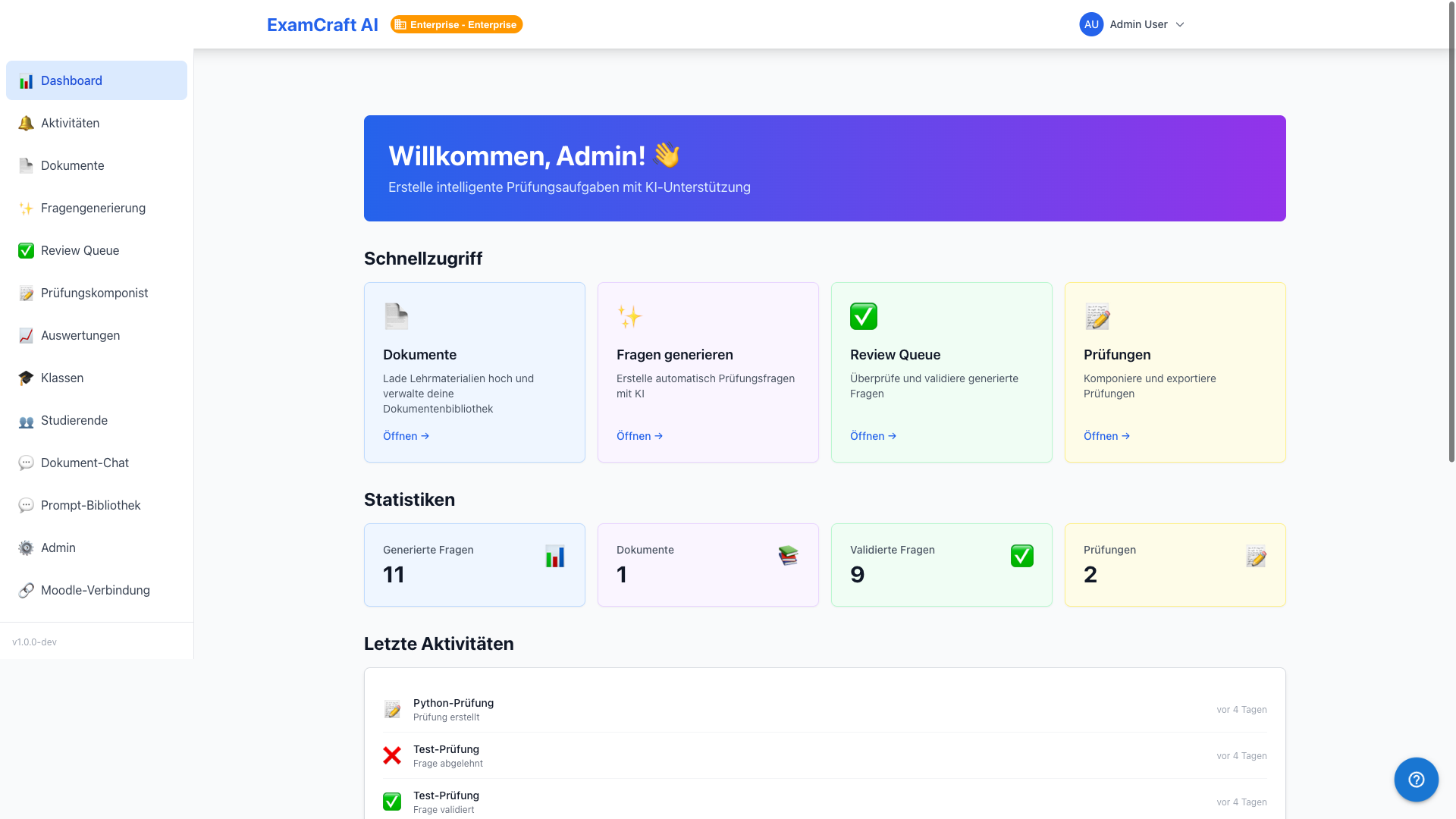Go to Aktivitäten in the sidebar

96,123
